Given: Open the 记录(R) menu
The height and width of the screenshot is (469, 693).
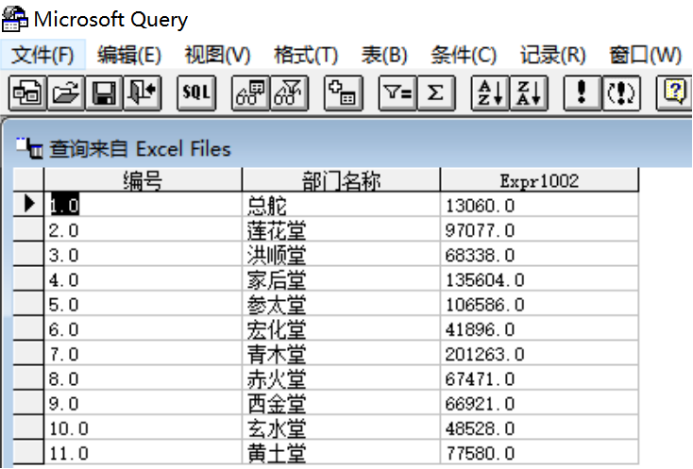Looking at the screenshot, I should coord(552,55).
